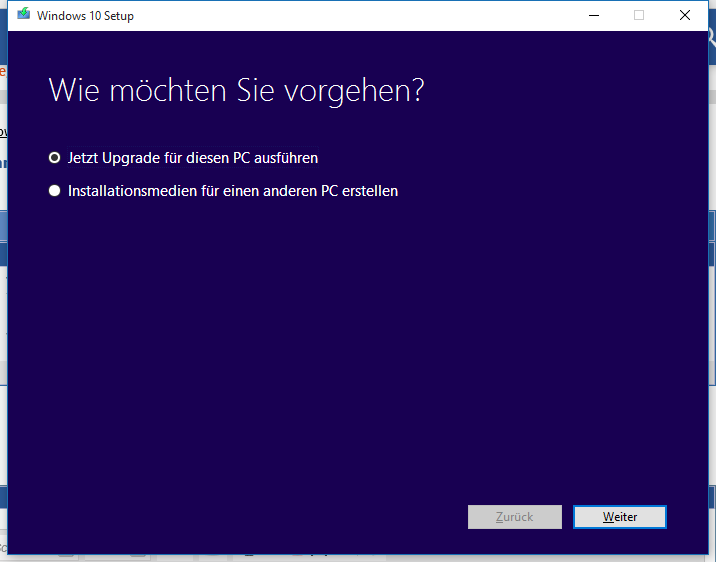The width and height of the screenshot is (716, 562).
Task: Click the Windows 10 Setup title bar icon
Action: tap(24, 15)
